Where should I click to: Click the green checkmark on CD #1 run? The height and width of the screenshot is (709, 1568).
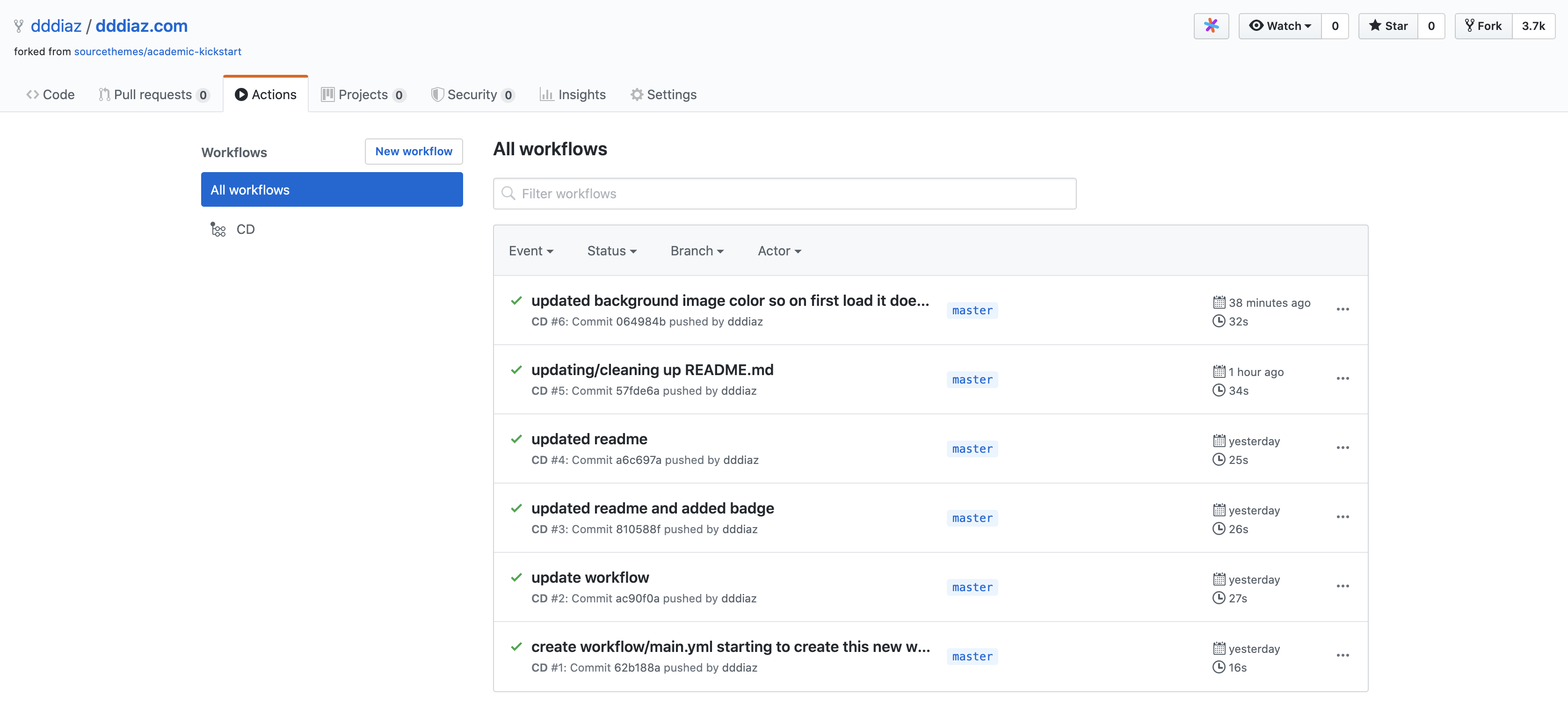click(x=516, y=646)
